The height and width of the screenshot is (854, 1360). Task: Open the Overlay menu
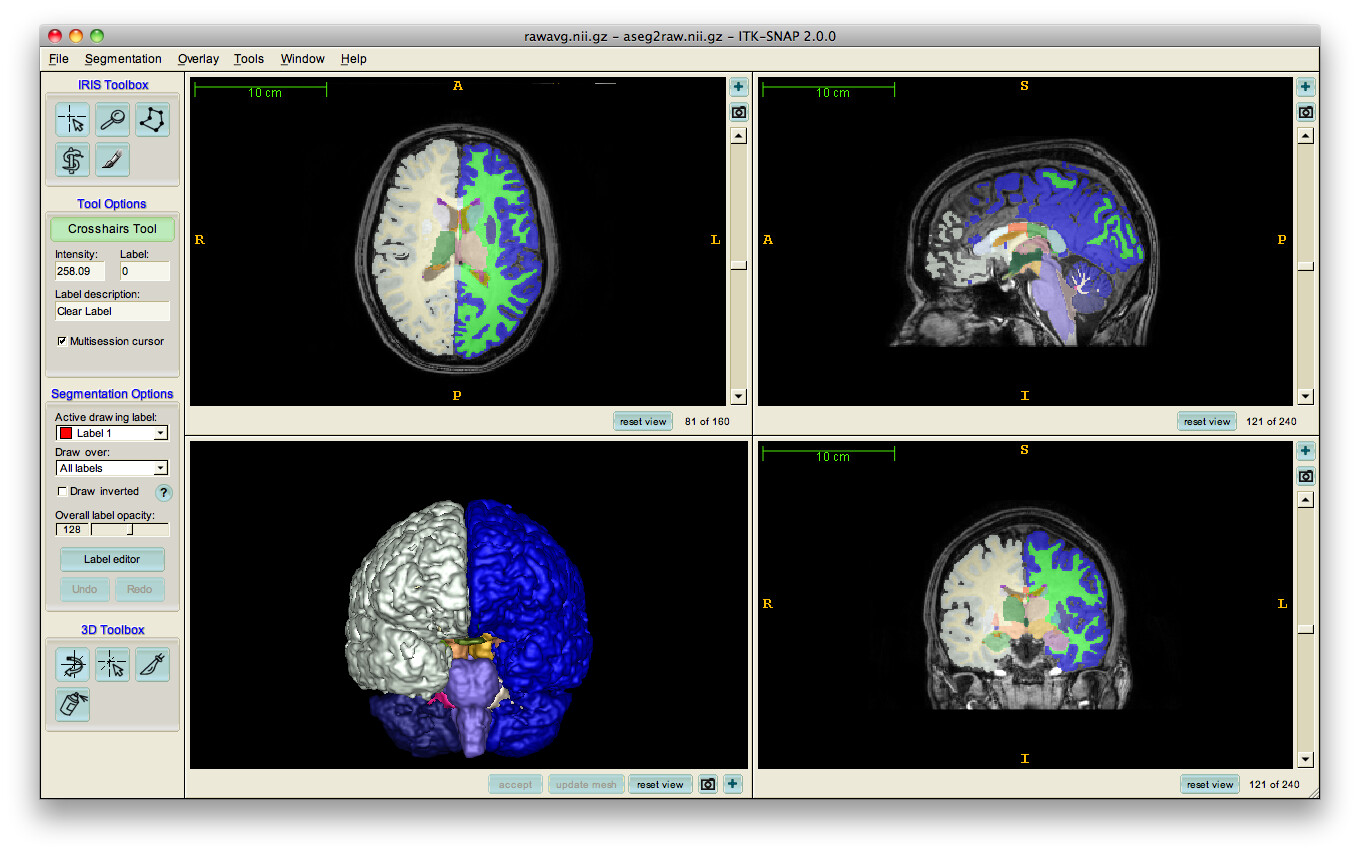197,59
